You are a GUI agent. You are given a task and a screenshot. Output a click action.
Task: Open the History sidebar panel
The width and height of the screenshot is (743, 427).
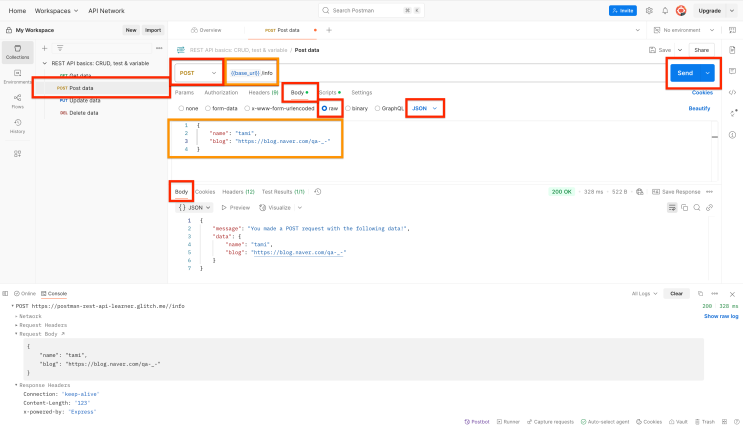coord(18,126)
